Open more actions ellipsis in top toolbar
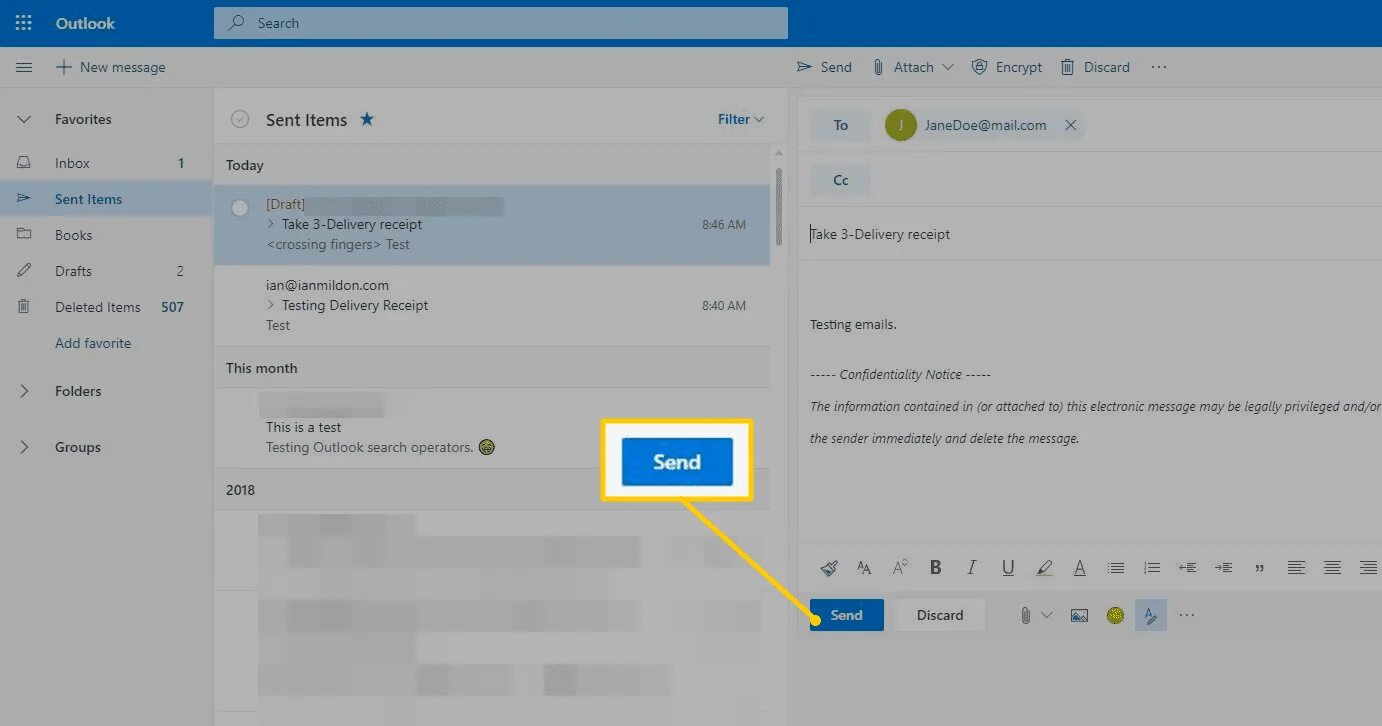This screenshot has width=1382, height=726. (1159, 67)
